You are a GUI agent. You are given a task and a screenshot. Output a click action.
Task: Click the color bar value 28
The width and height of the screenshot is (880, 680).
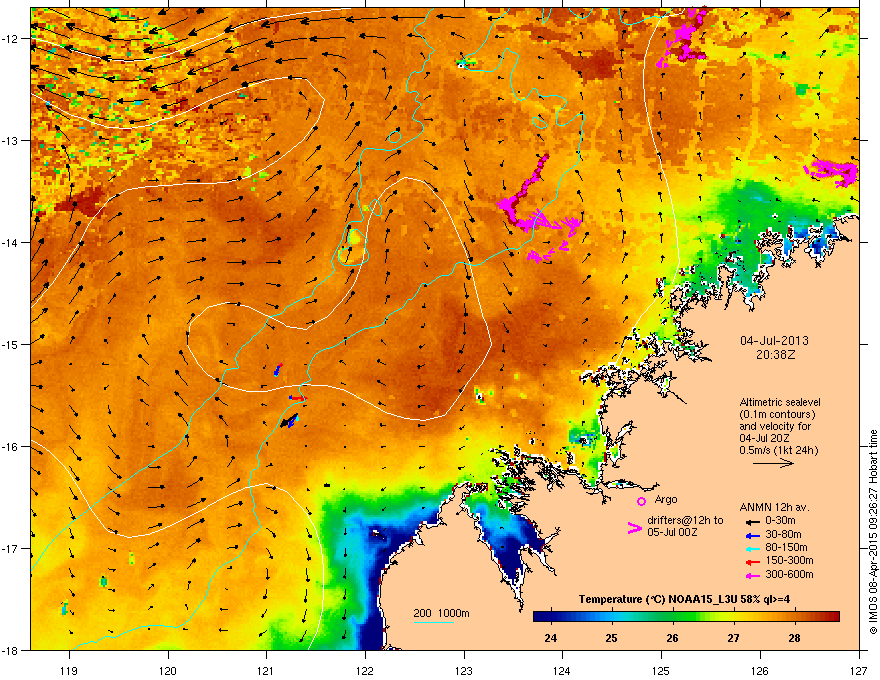coord(794,638)
